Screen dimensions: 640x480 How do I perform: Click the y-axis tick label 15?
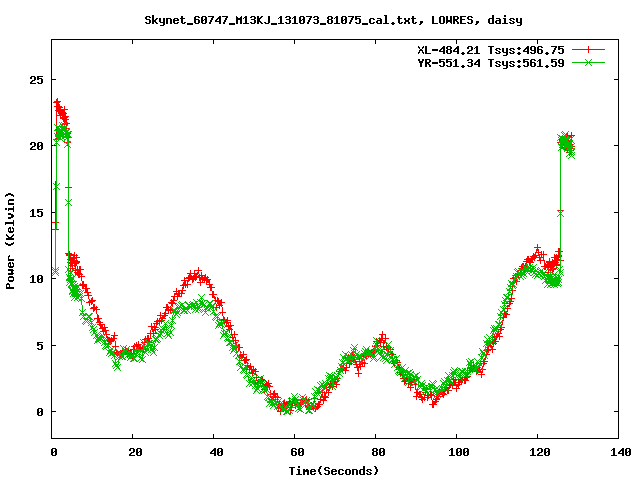pos(36,213)
